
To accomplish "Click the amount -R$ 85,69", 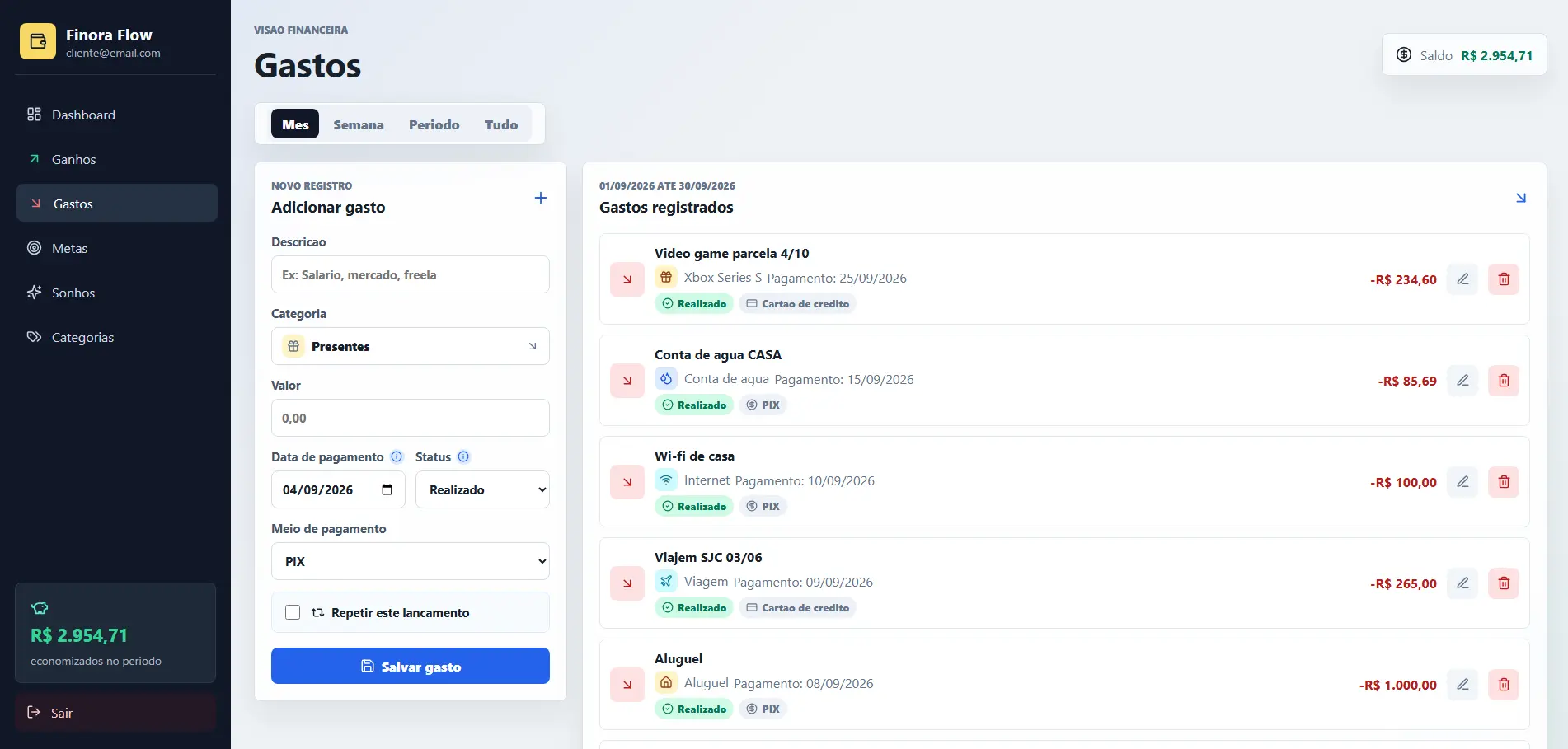I will coord(1407,381).
